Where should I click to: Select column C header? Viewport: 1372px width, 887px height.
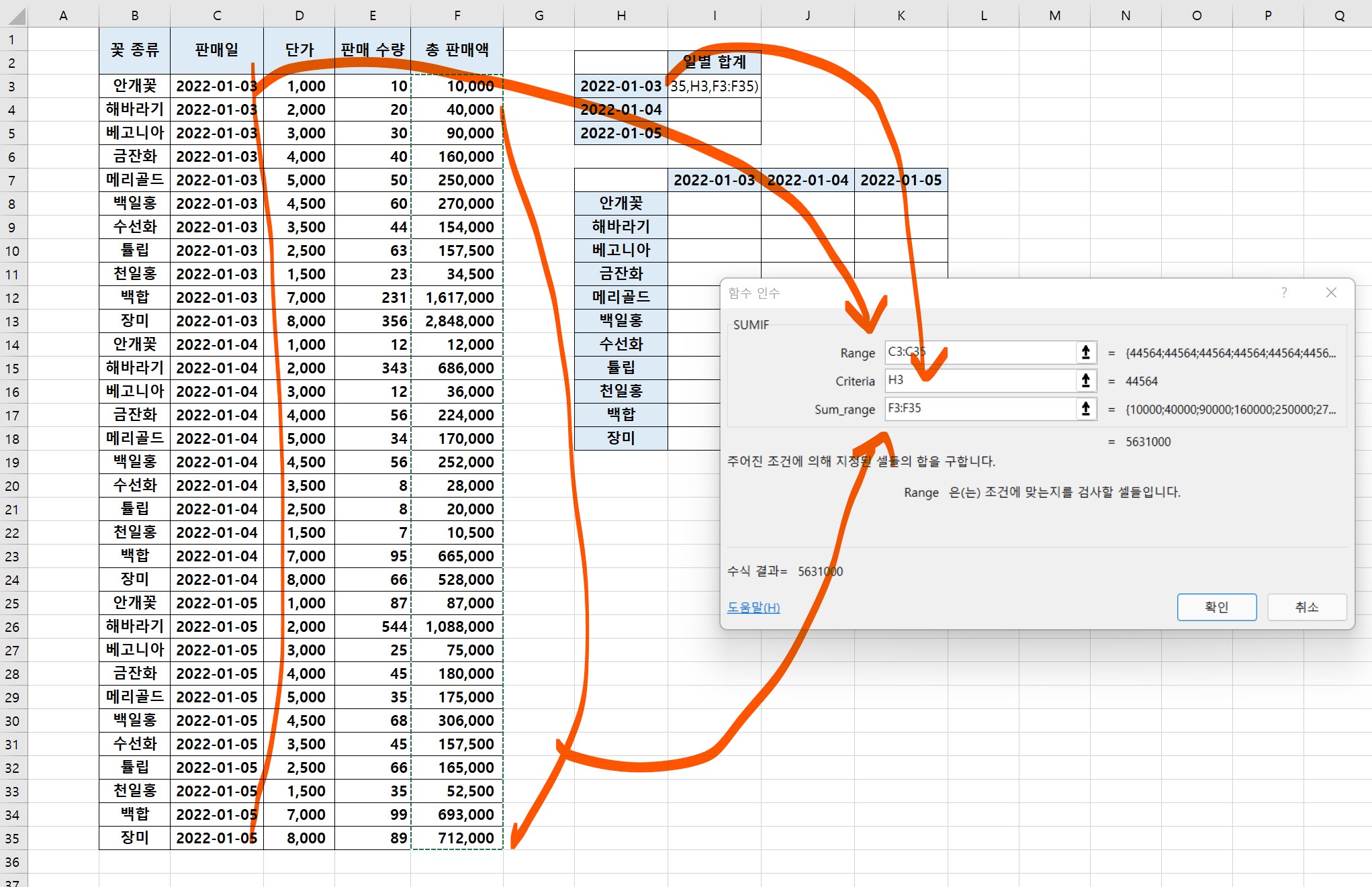216,15
